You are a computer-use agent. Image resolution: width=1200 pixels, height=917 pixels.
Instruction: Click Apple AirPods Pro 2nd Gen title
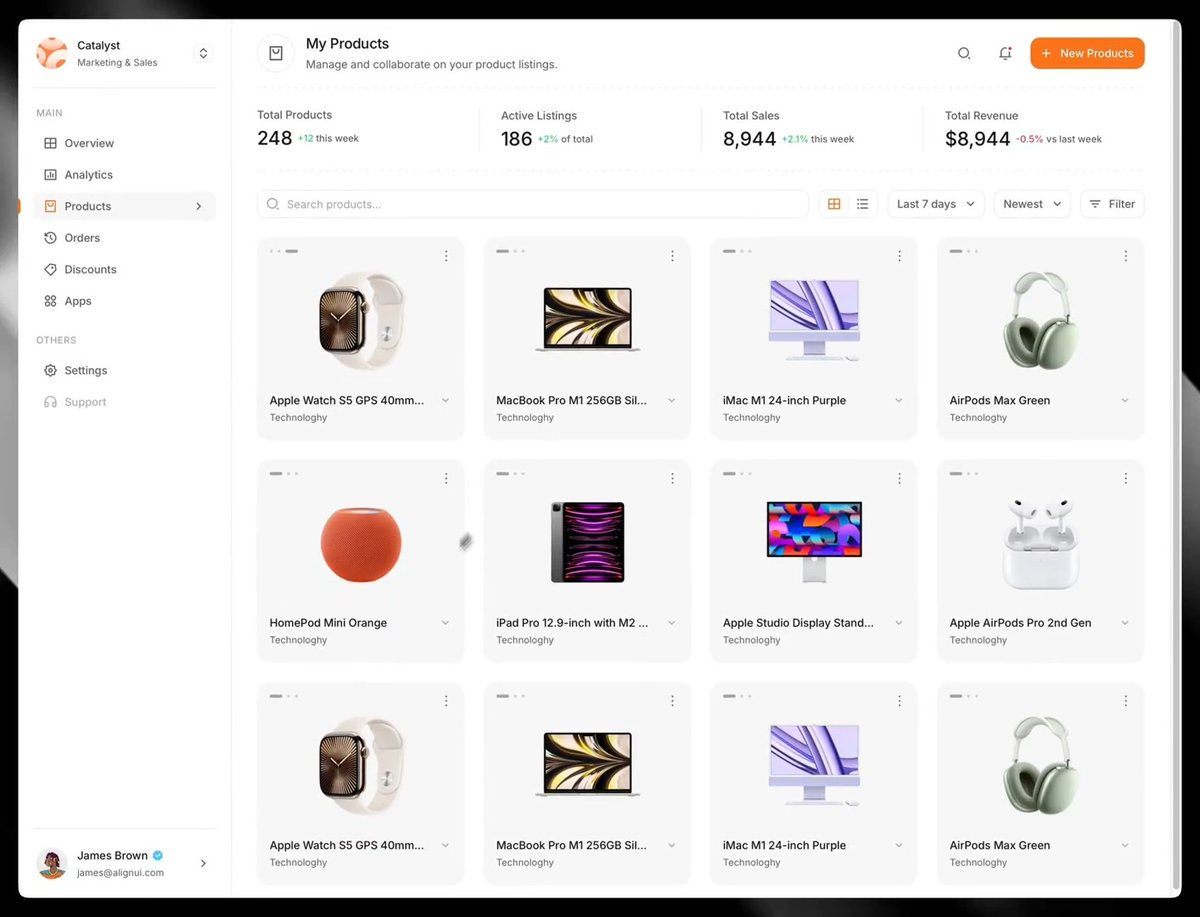[1020, 623]
